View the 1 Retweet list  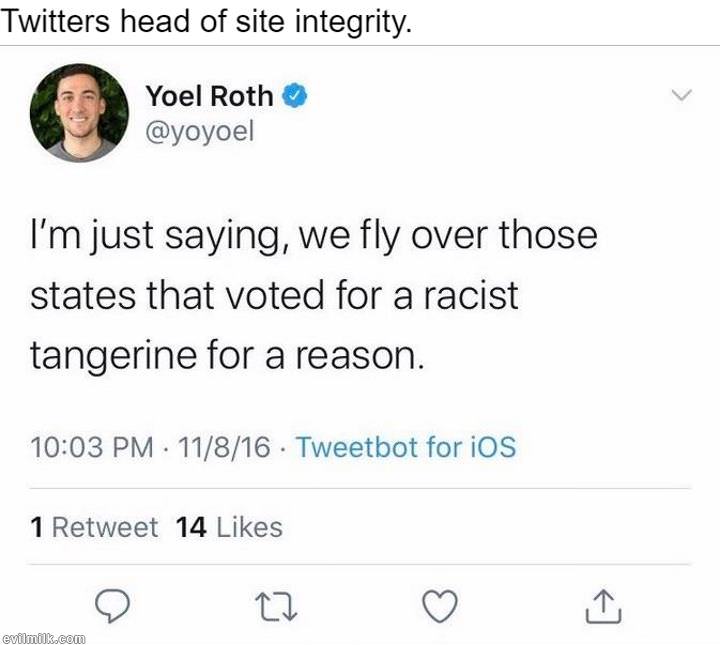pos(94,527)
